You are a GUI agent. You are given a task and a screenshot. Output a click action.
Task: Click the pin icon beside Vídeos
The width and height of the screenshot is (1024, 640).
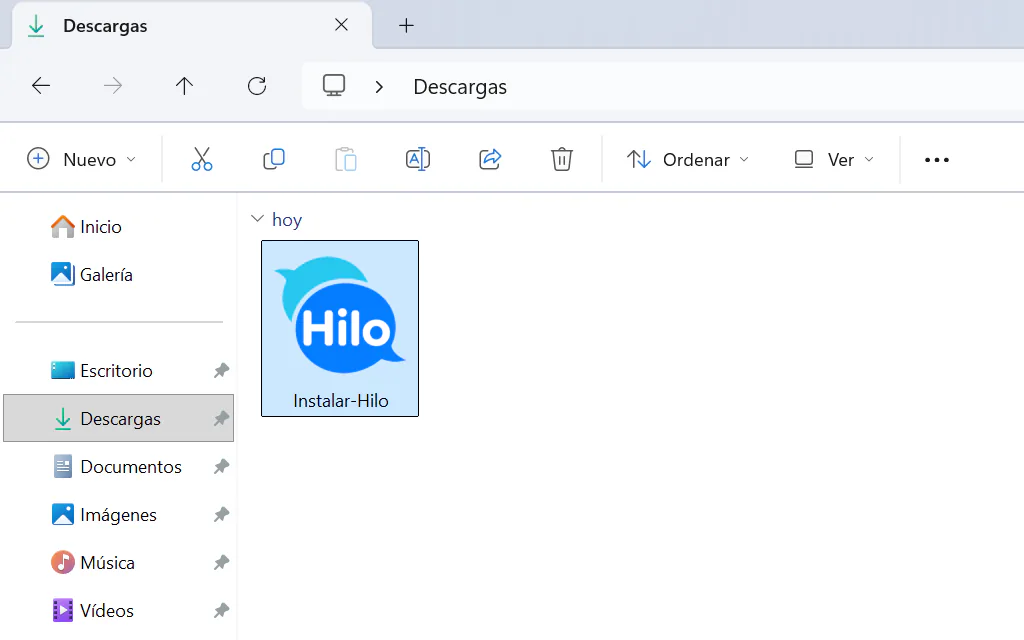pos(221,611)
